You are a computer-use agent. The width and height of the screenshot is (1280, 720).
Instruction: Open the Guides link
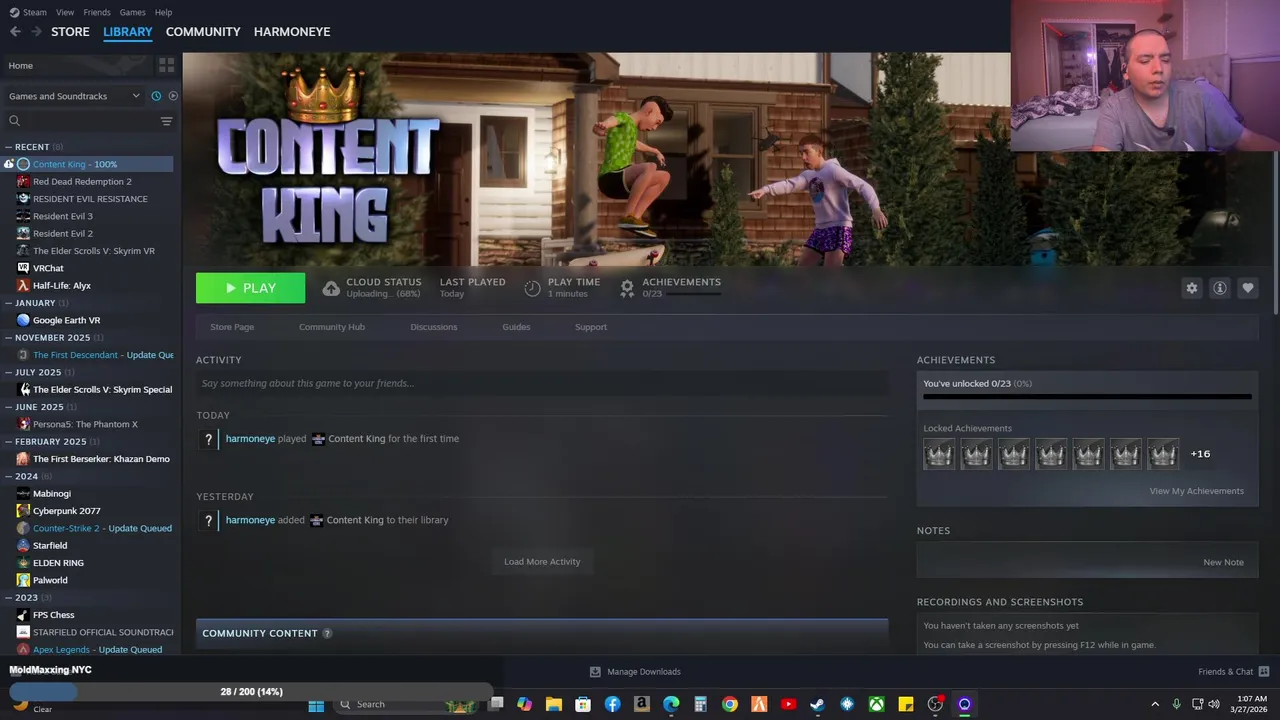[x=516, y=327]
